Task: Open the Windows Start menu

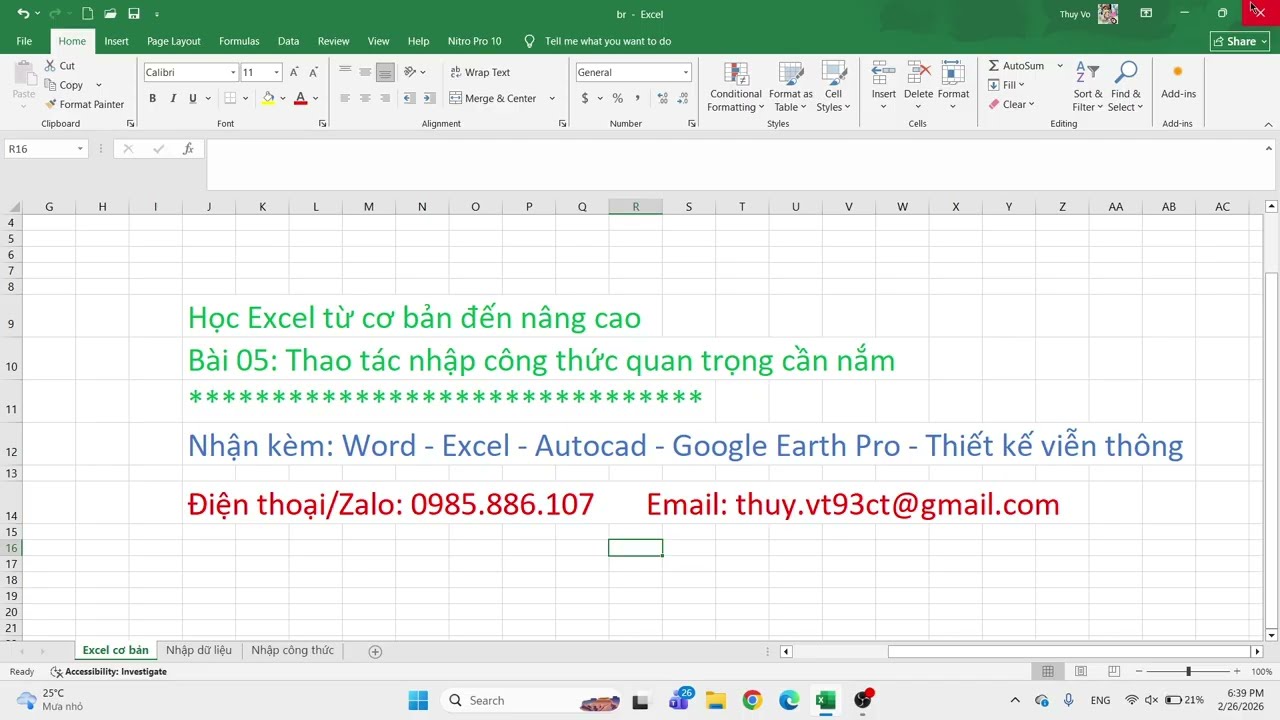Action: pos(418,700)
